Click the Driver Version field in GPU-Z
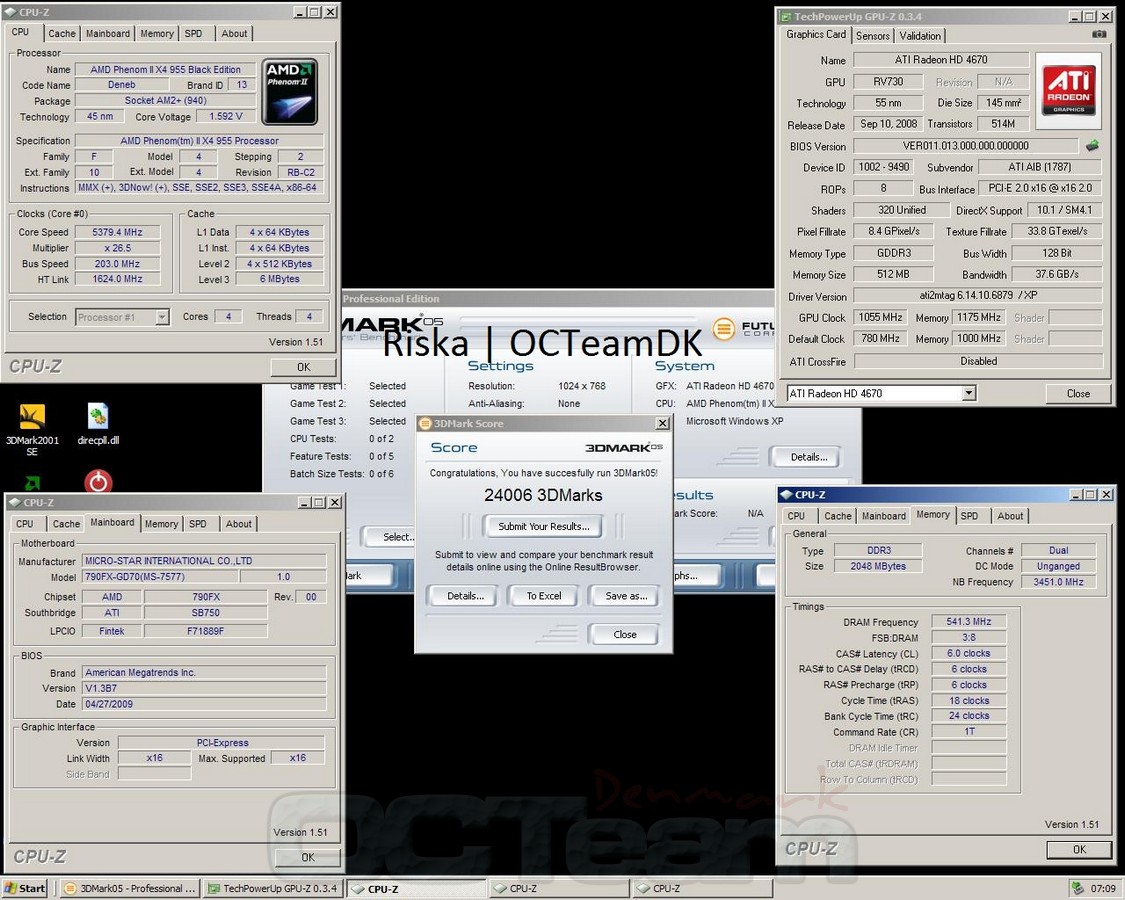The height and width of the screenshot is (900, 1125). click(x=977, y=295)
